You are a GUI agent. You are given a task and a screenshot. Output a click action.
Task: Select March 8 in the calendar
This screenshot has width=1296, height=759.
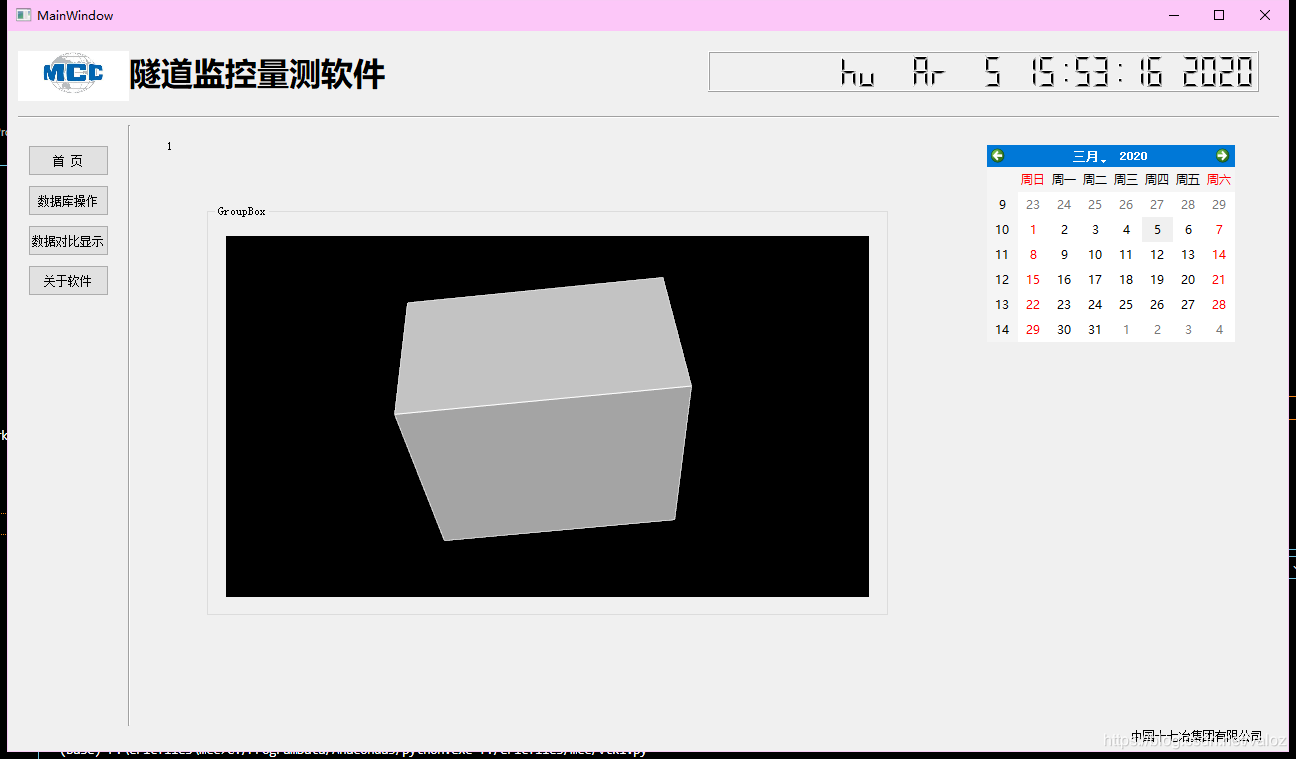pyautogui.click(x=1033, y=254)
